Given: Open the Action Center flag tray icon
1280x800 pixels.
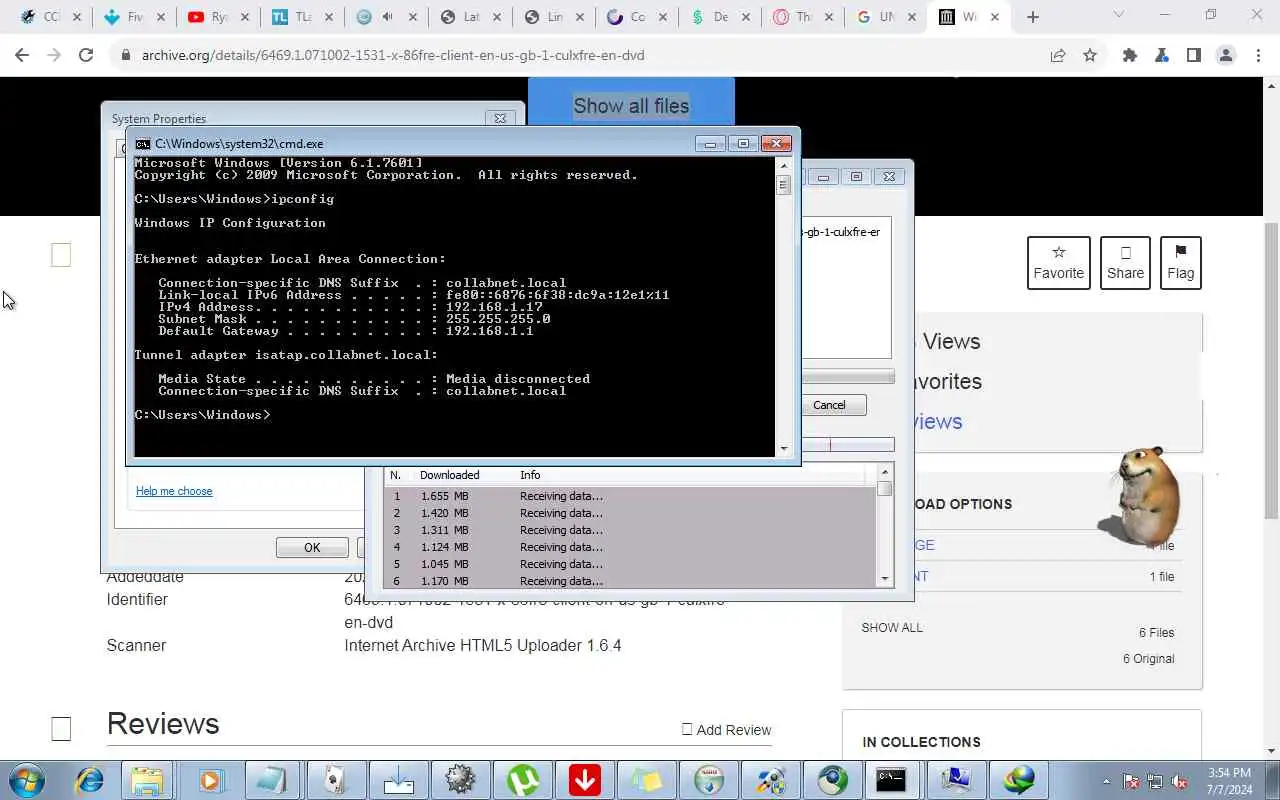Looking at the screenshot, I should point(1132,781).
